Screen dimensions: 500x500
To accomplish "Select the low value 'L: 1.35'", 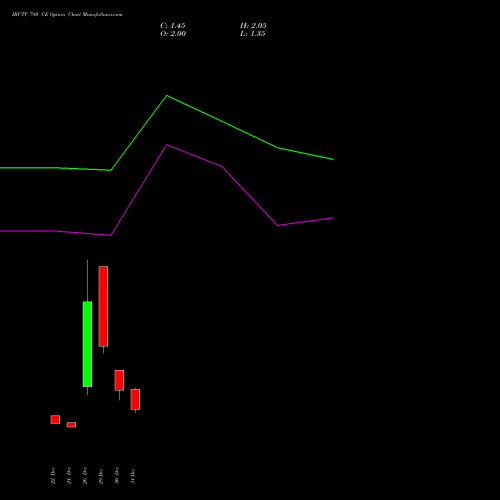I will (253, 34).
